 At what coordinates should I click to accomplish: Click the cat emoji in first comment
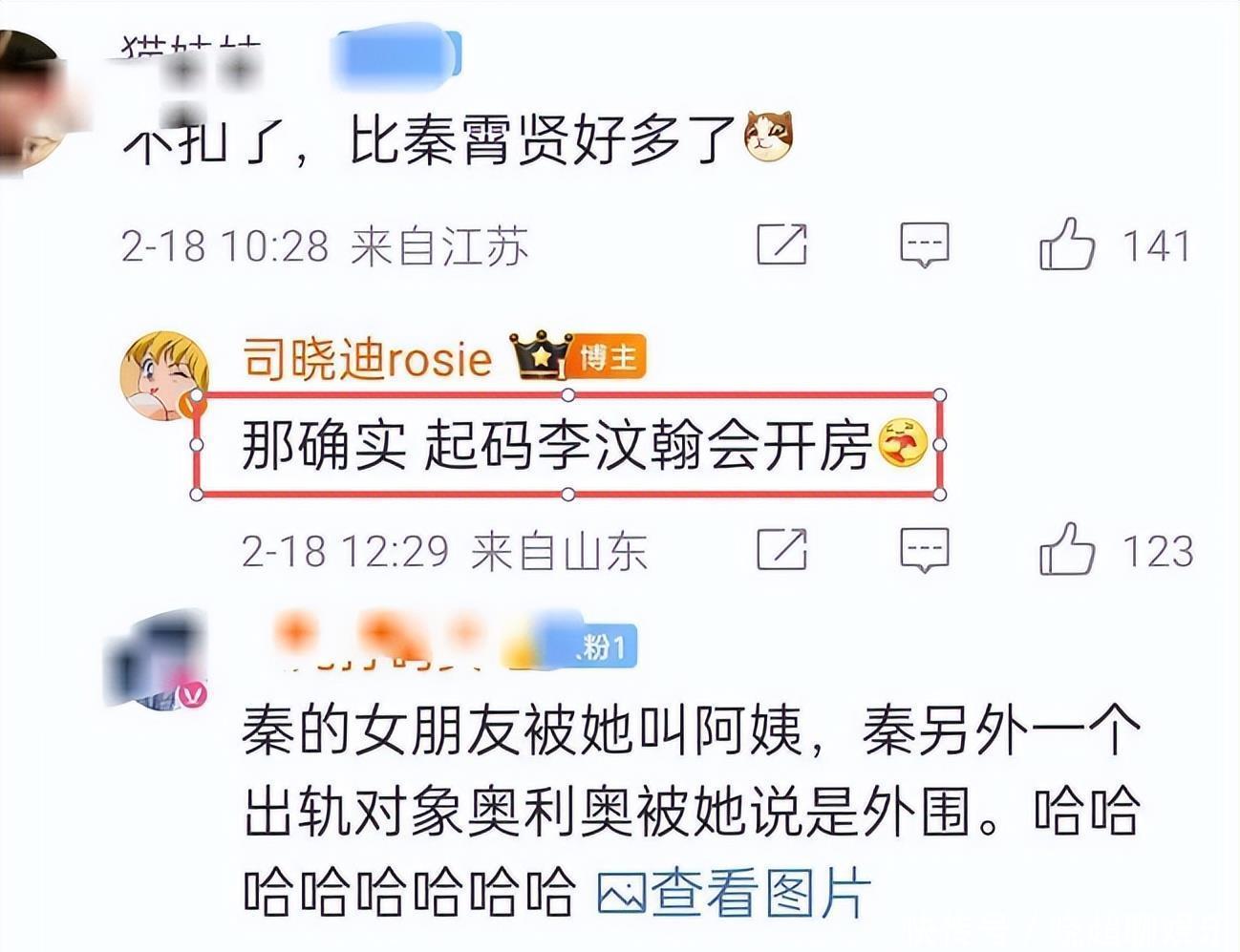click(x=768, y=137)
